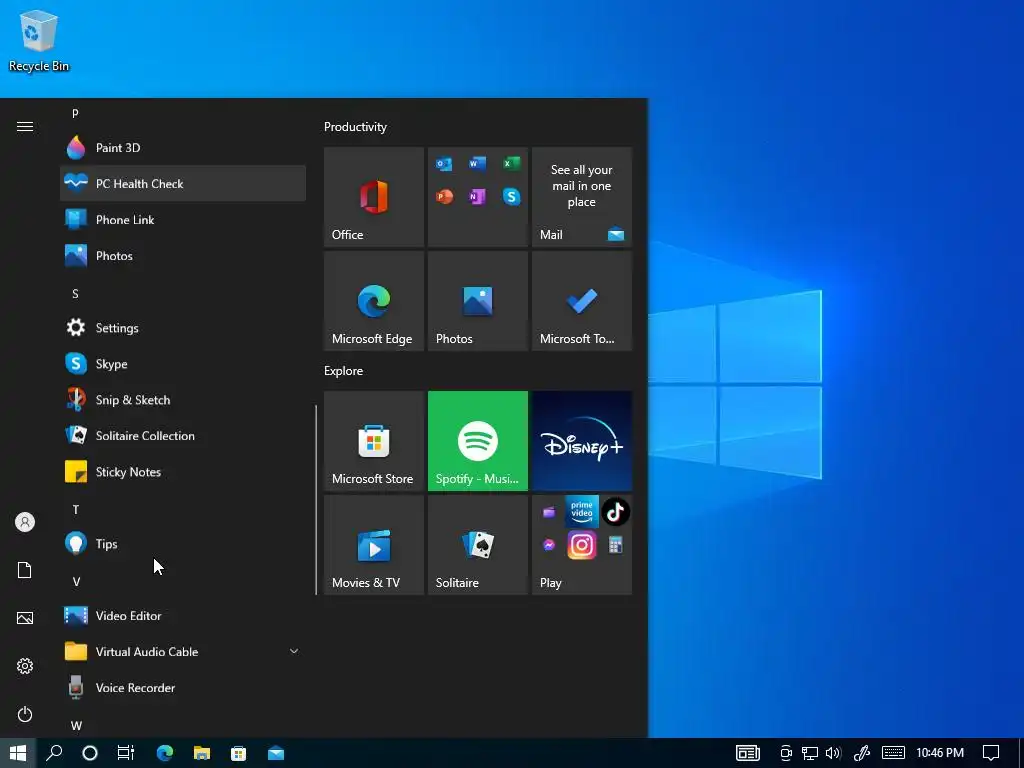
Task: Click the Explore group title
Action: click(344, 370)
